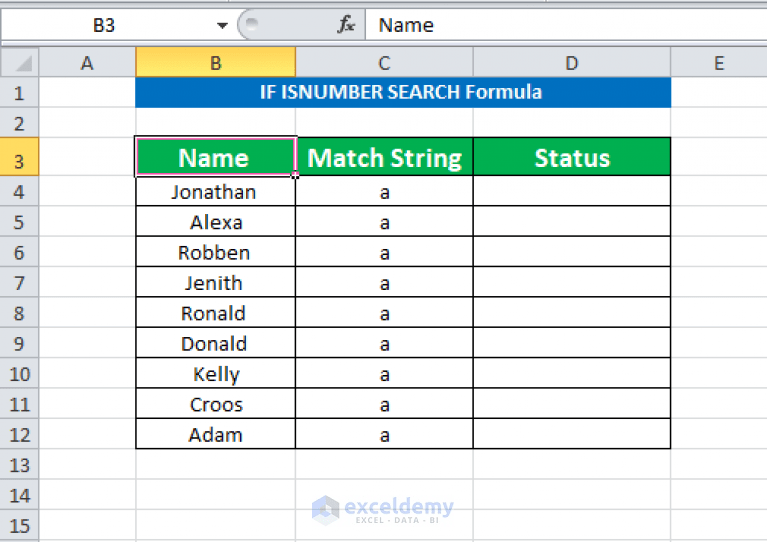Image resolution: width=767 pixels, height=542 pixels.
Task: Click the empty Status cell in Alexa's row
Action: [x=572, y=222]
